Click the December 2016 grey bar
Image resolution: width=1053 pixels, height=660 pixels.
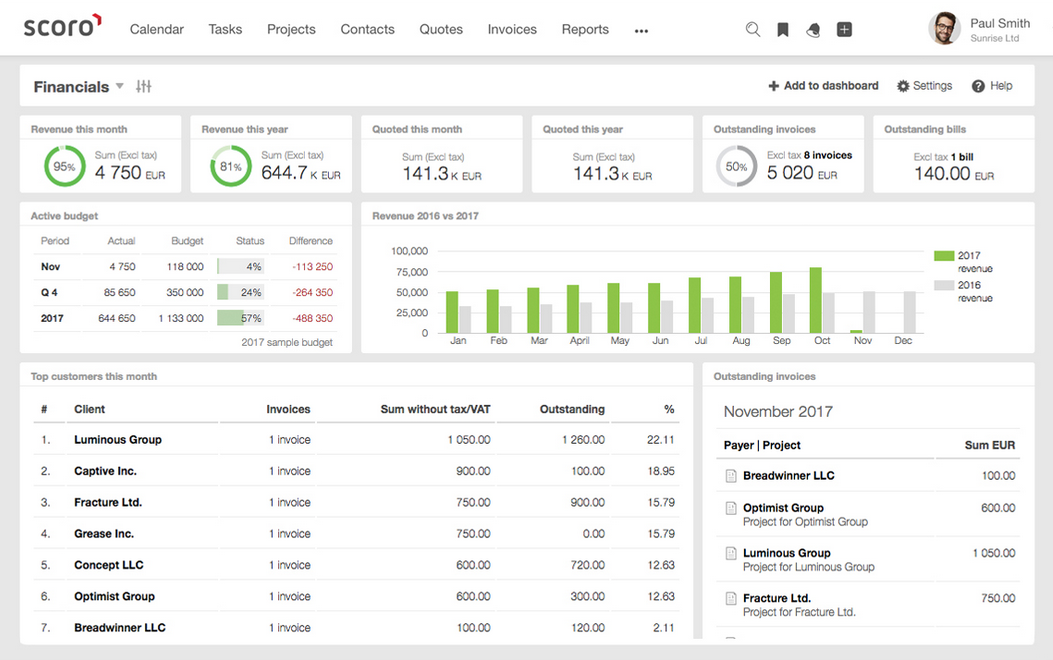pyautogui.click(x=909, y=312)
